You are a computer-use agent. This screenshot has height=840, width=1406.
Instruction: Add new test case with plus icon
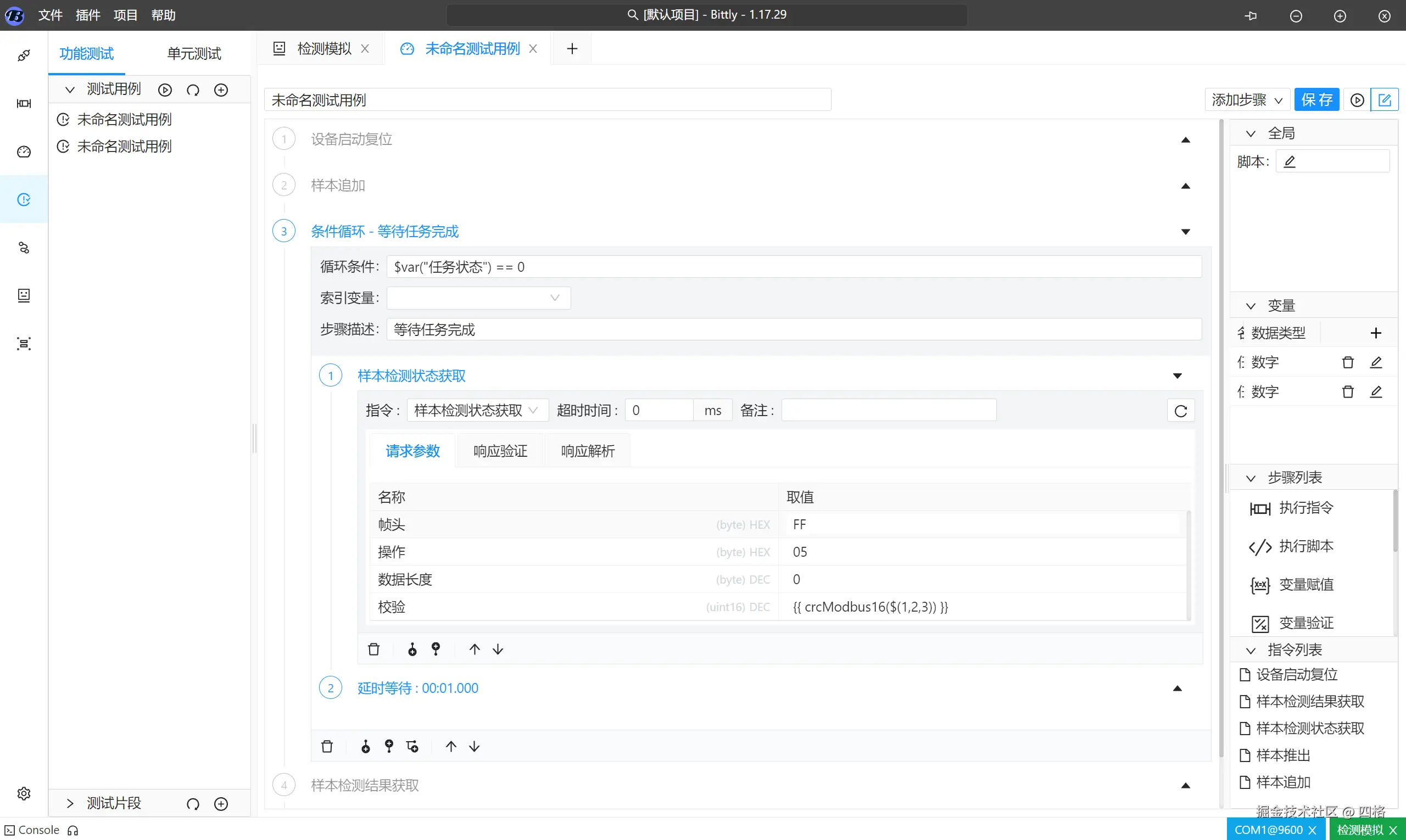[x=221, y=90]
